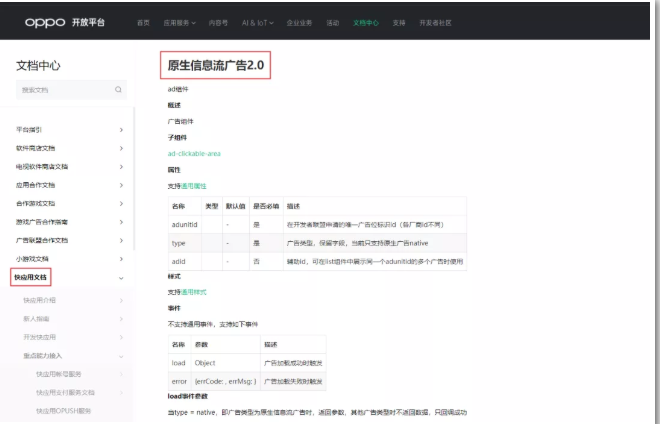Click the 文档中心 sidebar heading

[38, 66]
